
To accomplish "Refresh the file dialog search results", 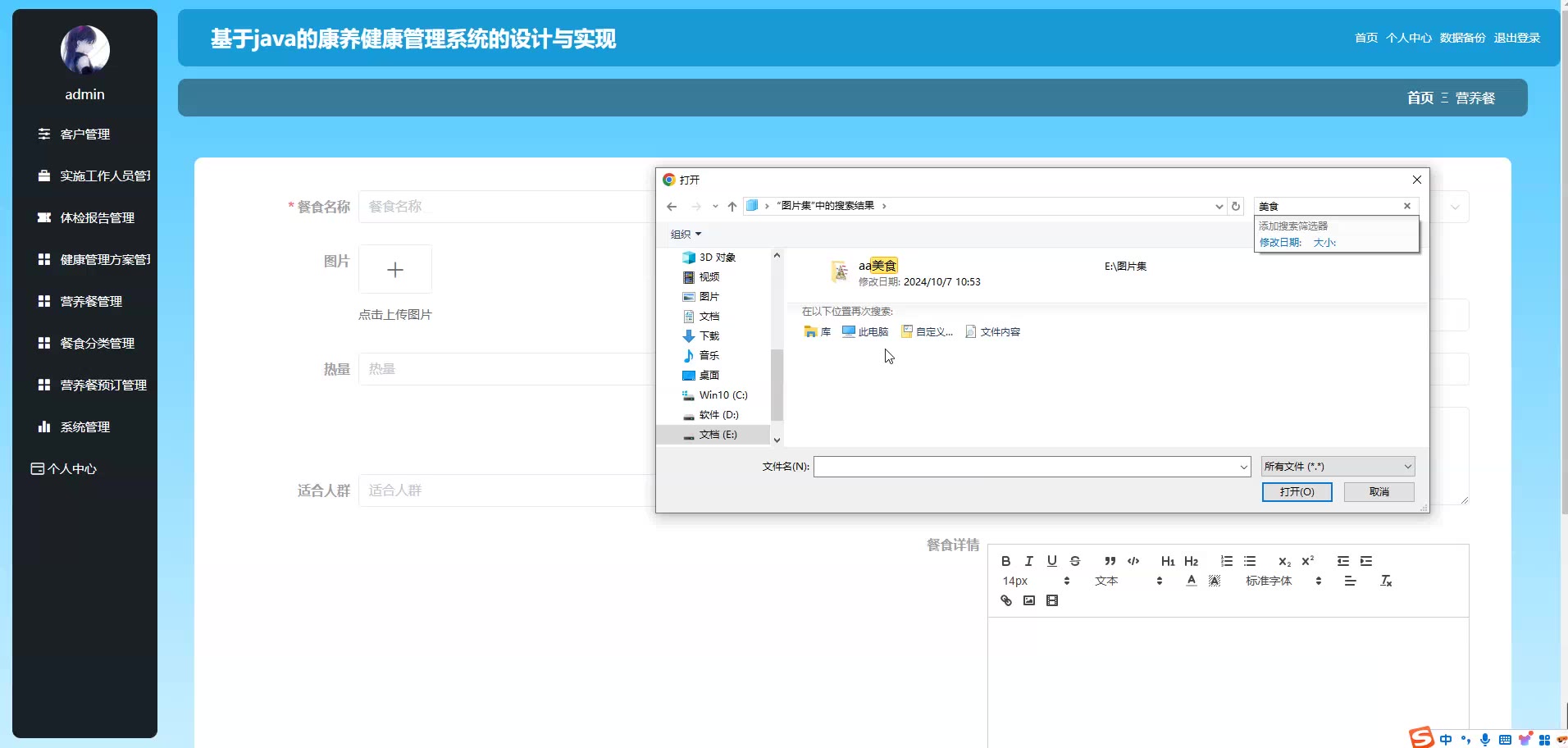I will 1236,206.
